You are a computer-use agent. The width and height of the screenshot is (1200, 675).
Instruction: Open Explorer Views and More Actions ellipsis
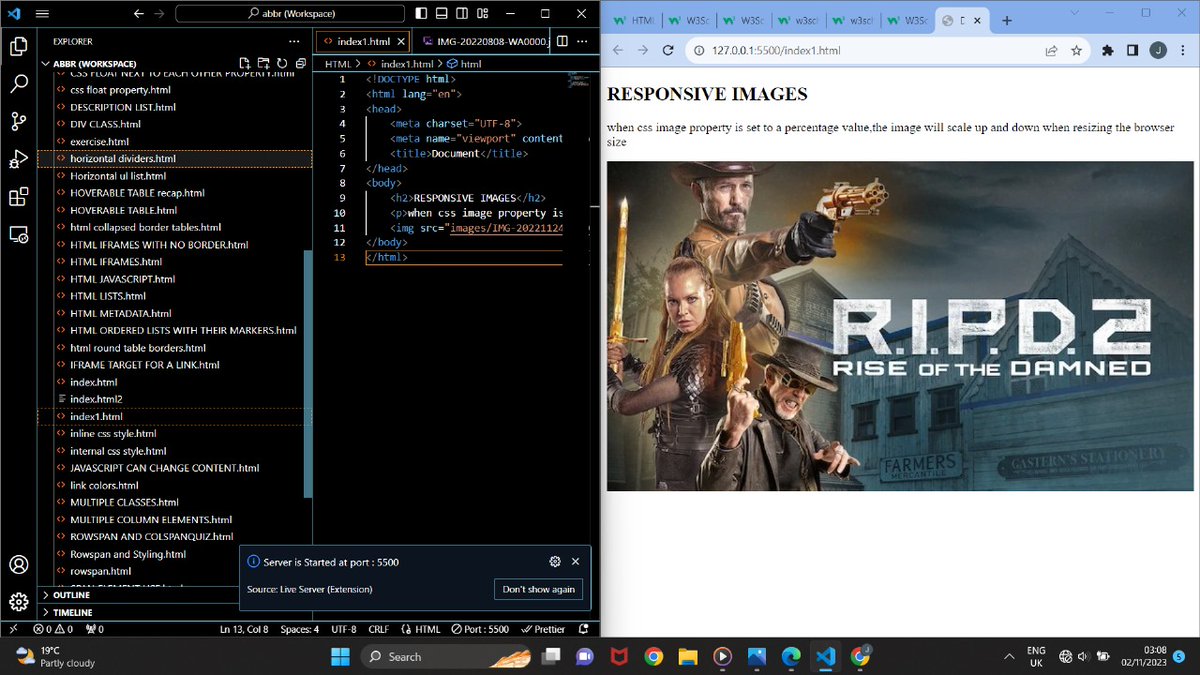click(x=293, y=41)
